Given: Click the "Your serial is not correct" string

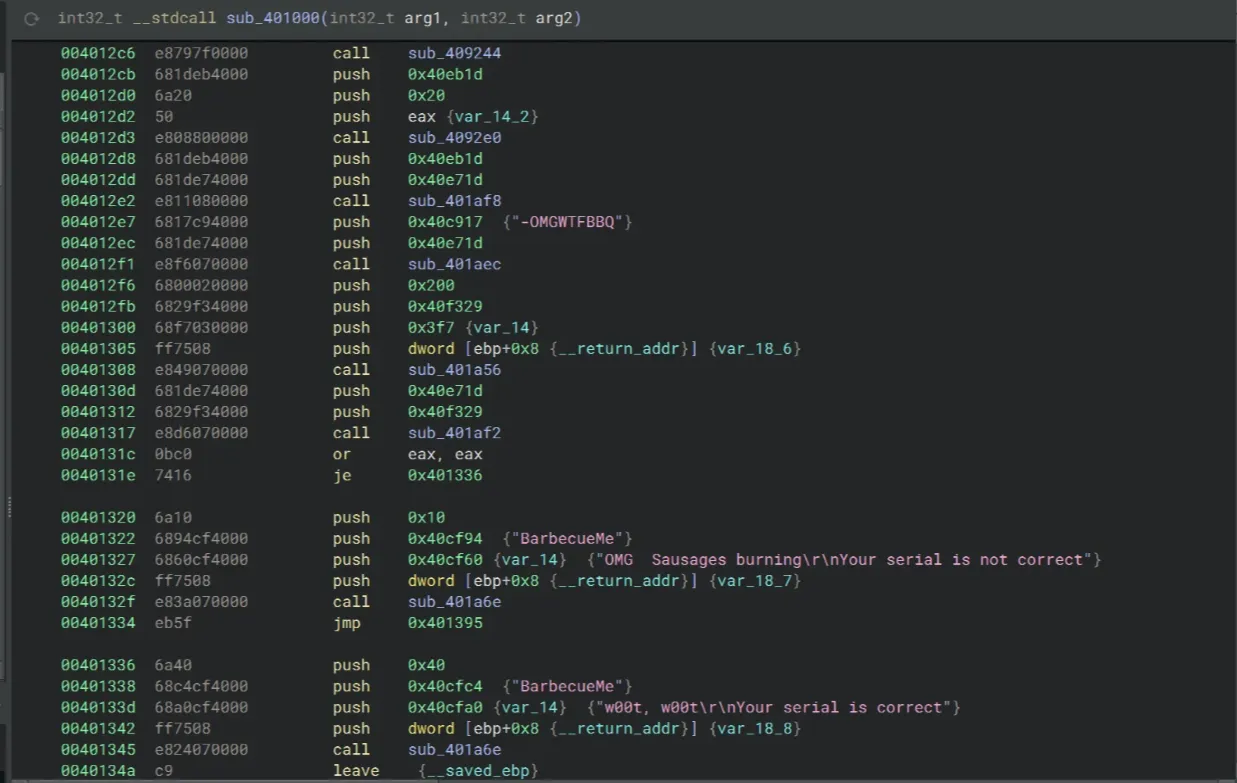Looking at the screenshot, I should pos(843,560).
